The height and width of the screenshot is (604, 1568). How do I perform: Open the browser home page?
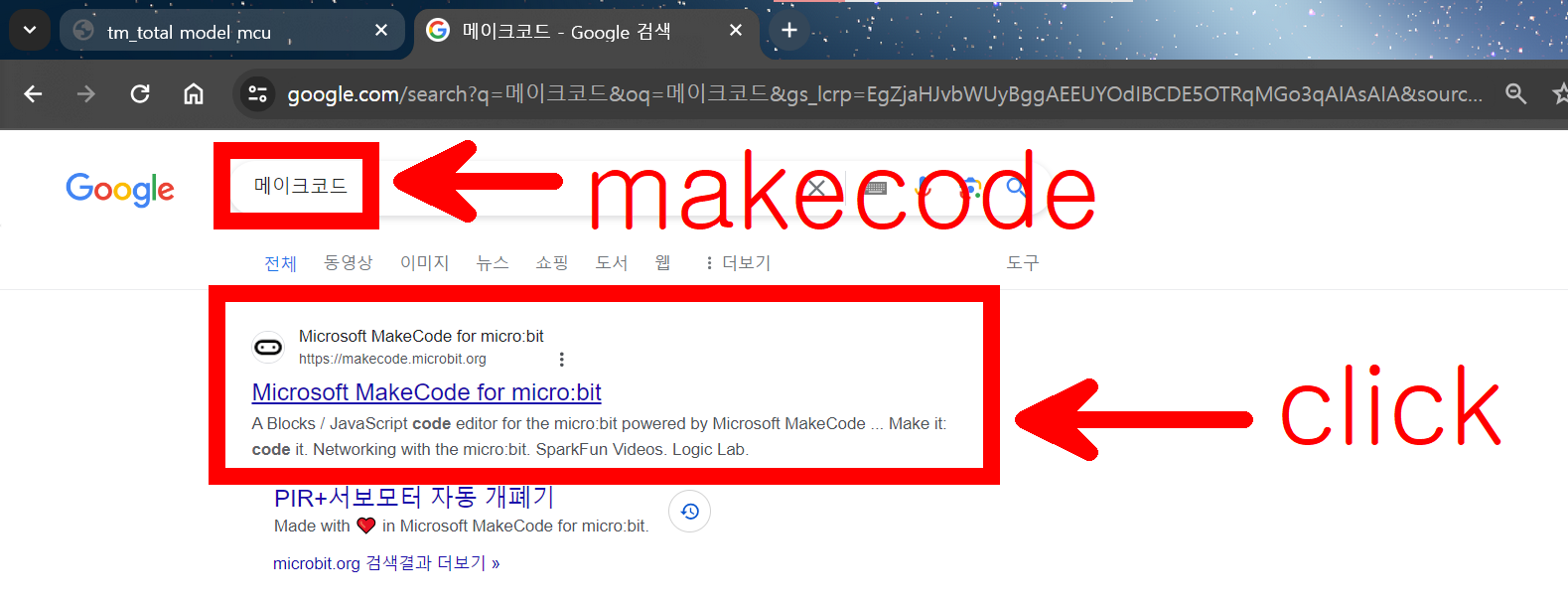point(194,94)
